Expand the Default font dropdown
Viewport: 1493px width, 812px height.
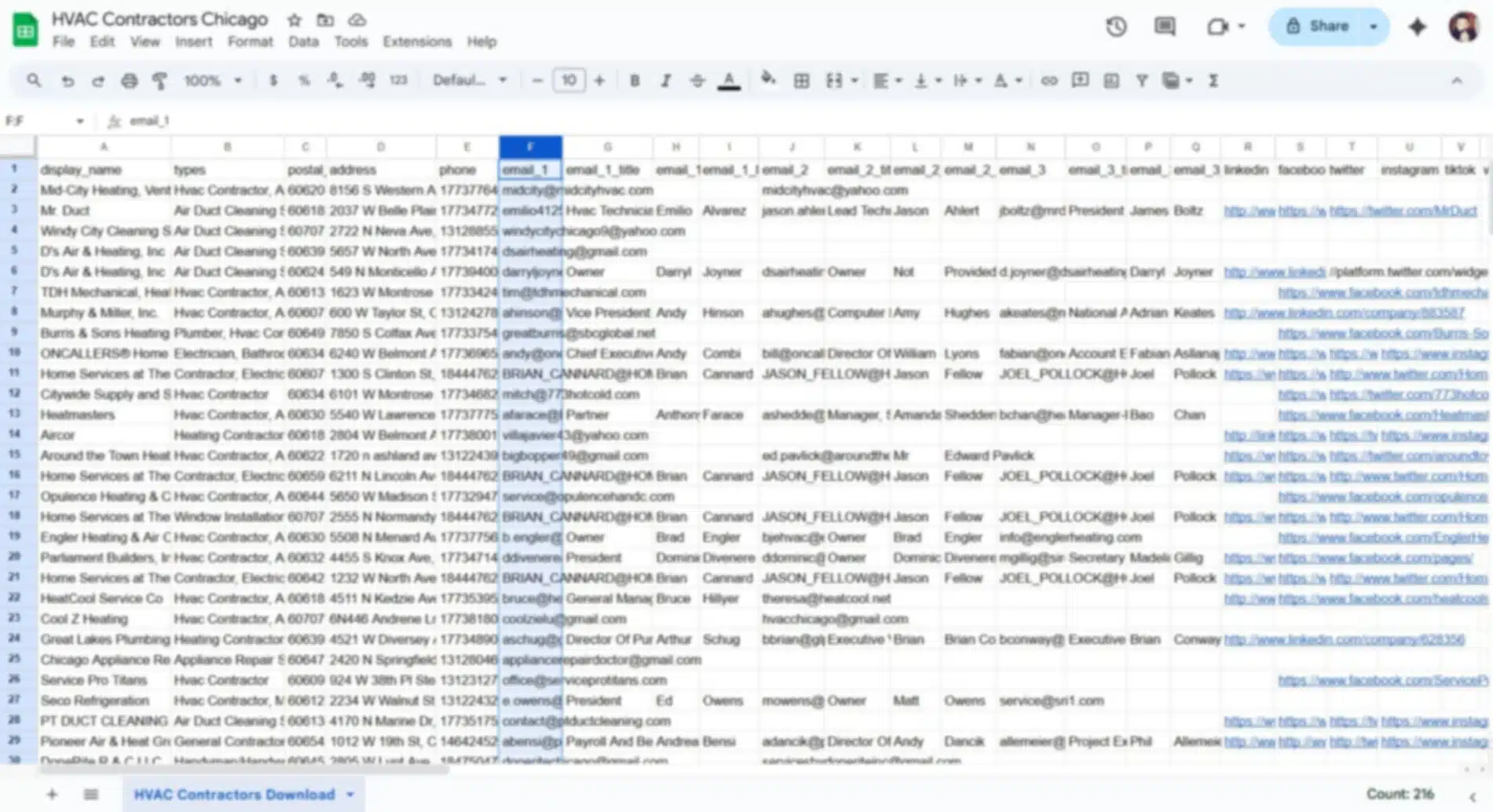[x=470, y=81]
